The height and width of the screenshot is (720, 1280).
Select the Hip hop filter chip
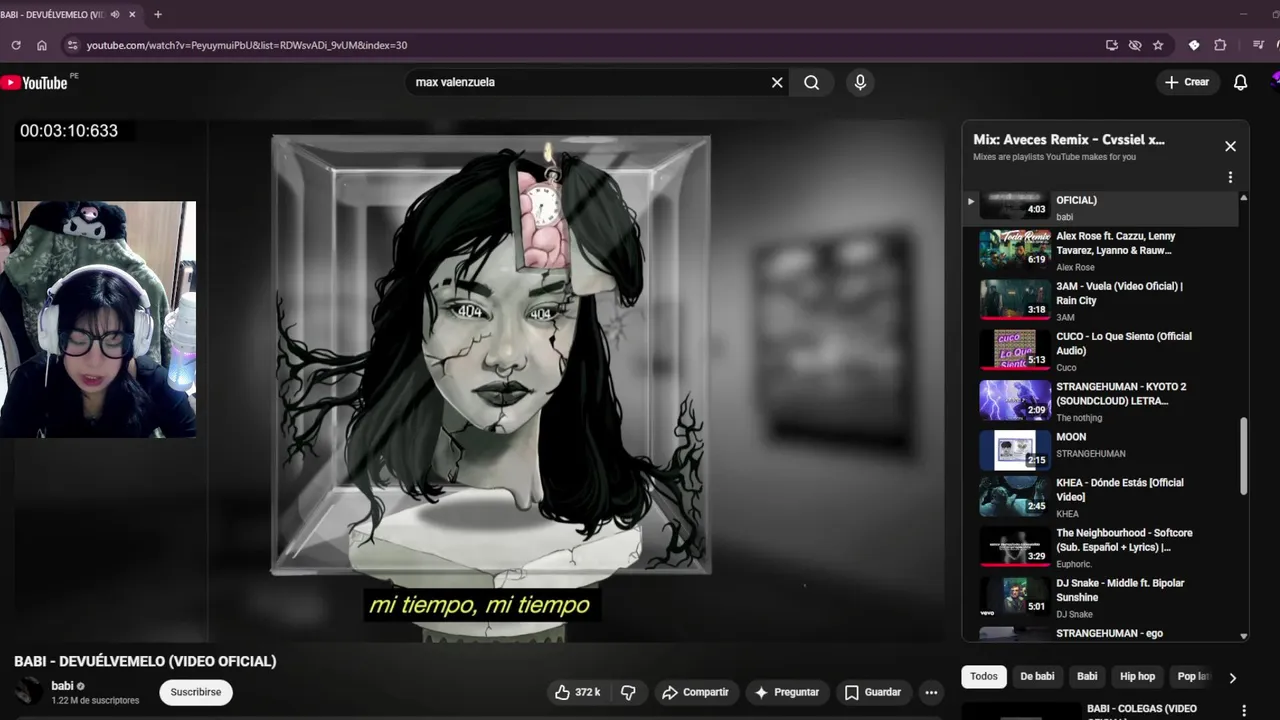pos(1137,677)
